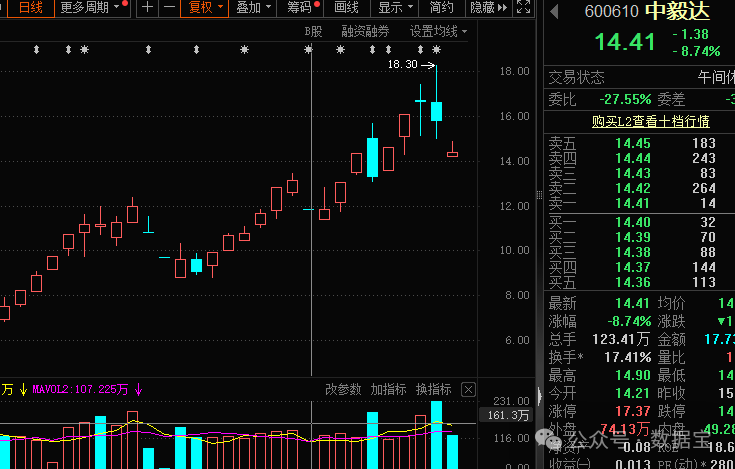Click the 卖三 14.43 order row

tap(632, 173)
